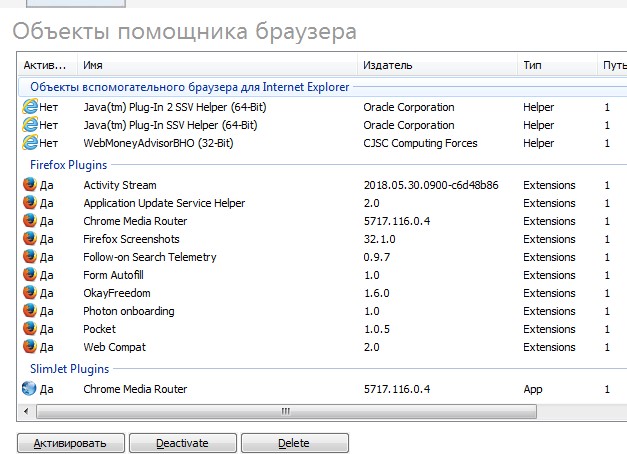627x454 pixels.
Task: Click Нет status in WebMoneyAdvisorBHO row
Action: click(49, 143)
